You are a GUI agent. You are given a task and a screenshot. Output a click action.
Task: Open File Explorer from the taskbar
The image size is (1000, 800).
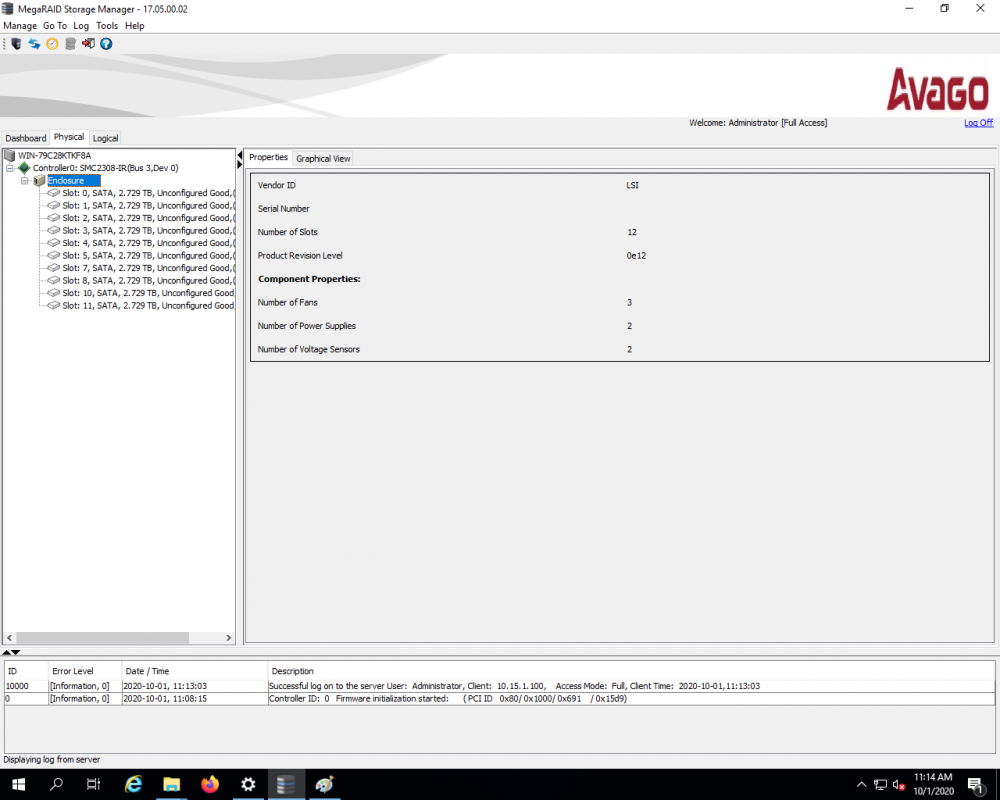coord(172,784)
